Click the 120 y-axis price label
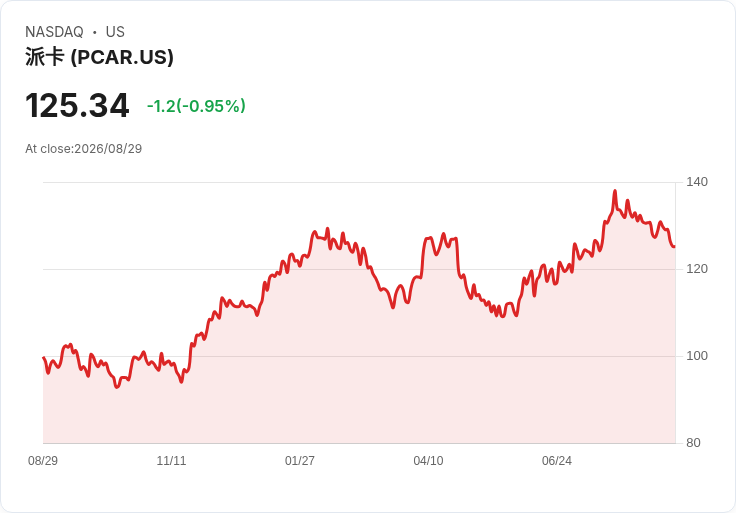 pos(697,269)
